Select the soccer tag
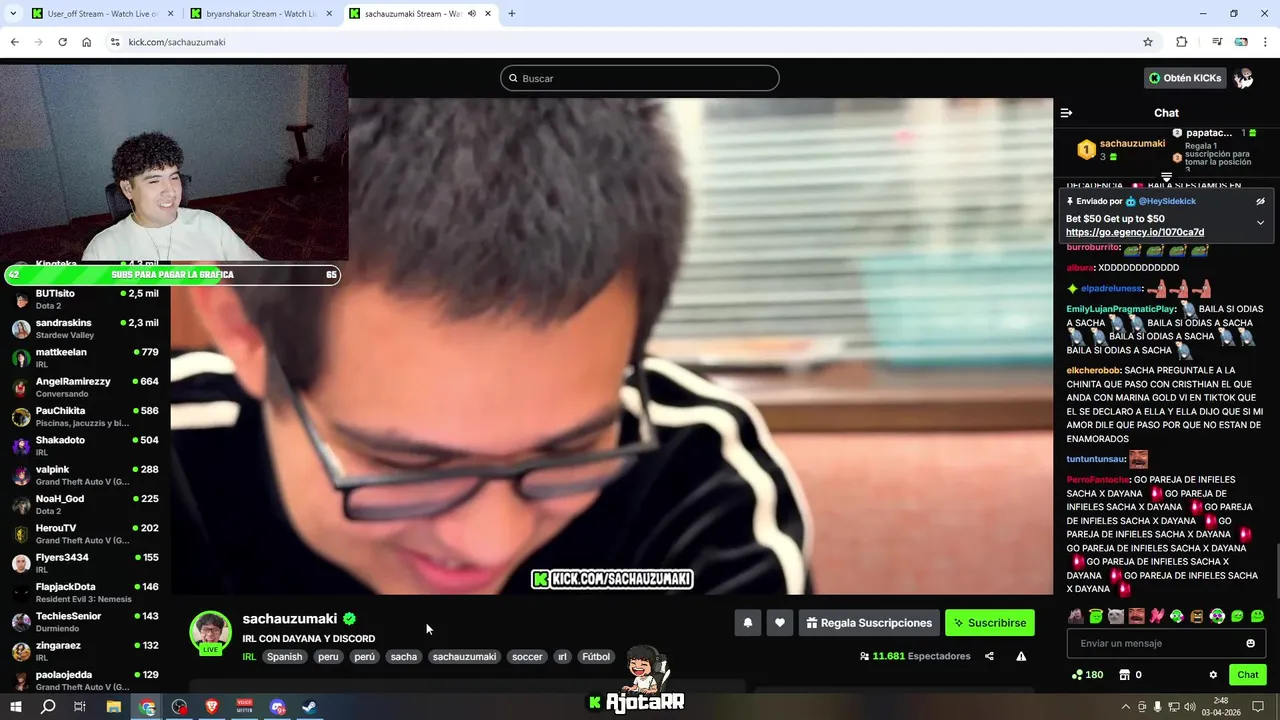Image resolution: width=1280 pixels, height=720 pixels. coord(527,657)
